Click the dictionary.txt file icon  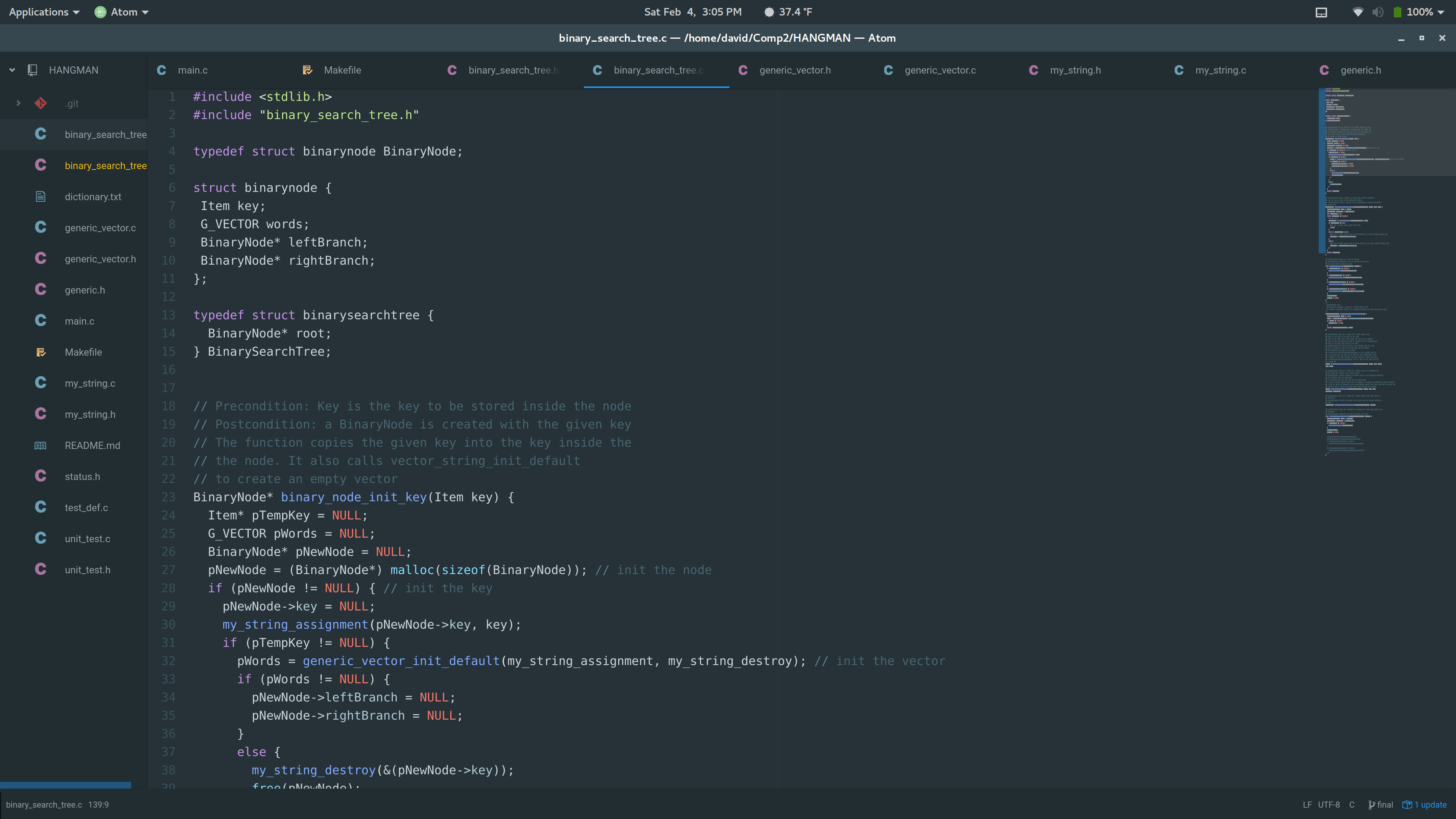point(41,197)
